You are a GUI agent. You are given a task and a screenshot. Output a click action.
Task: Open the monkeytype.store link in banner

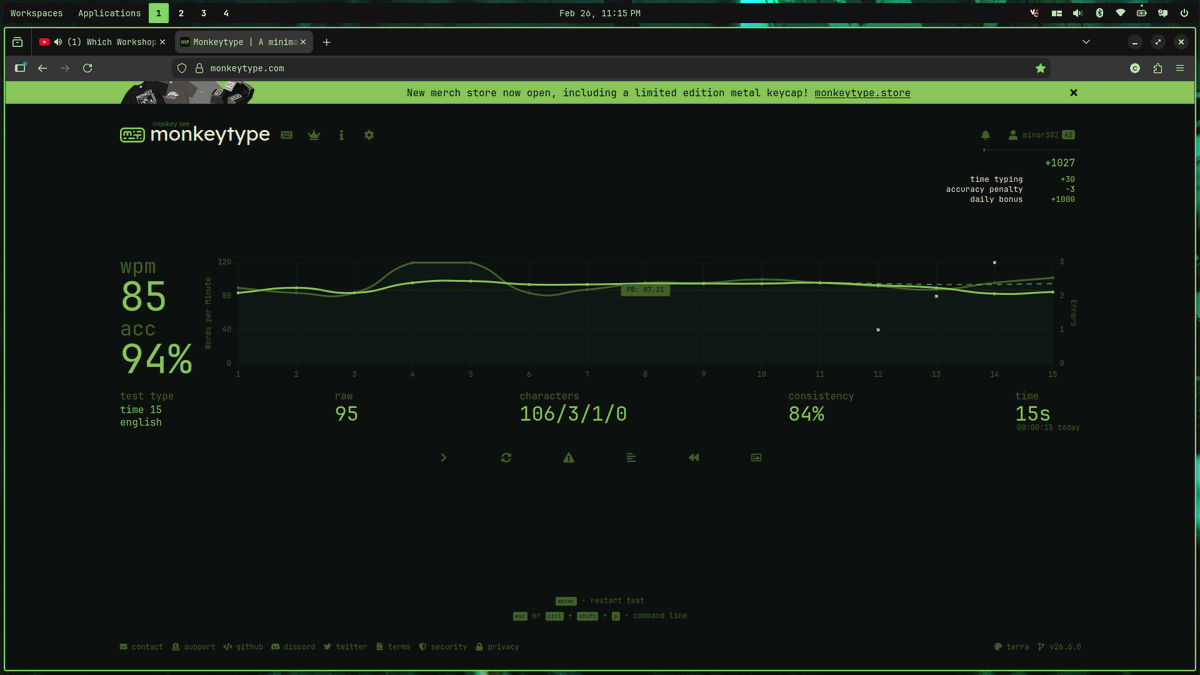(x=862, y=93)
